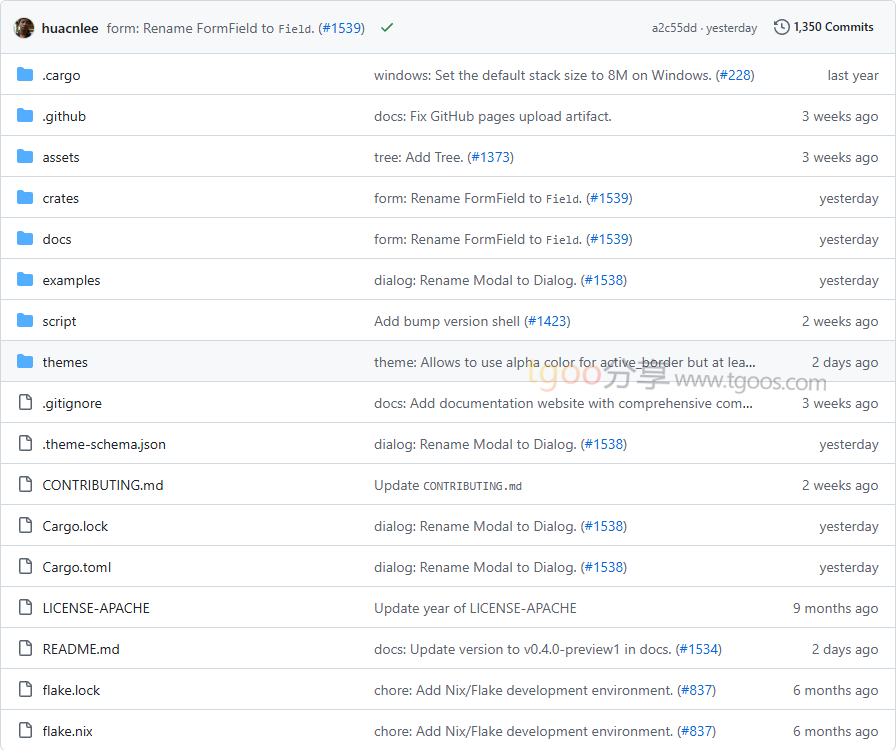Open #1423 link in script row
Image resolution: width=896 pixels, height=751 pixels.
click(547, 321)
